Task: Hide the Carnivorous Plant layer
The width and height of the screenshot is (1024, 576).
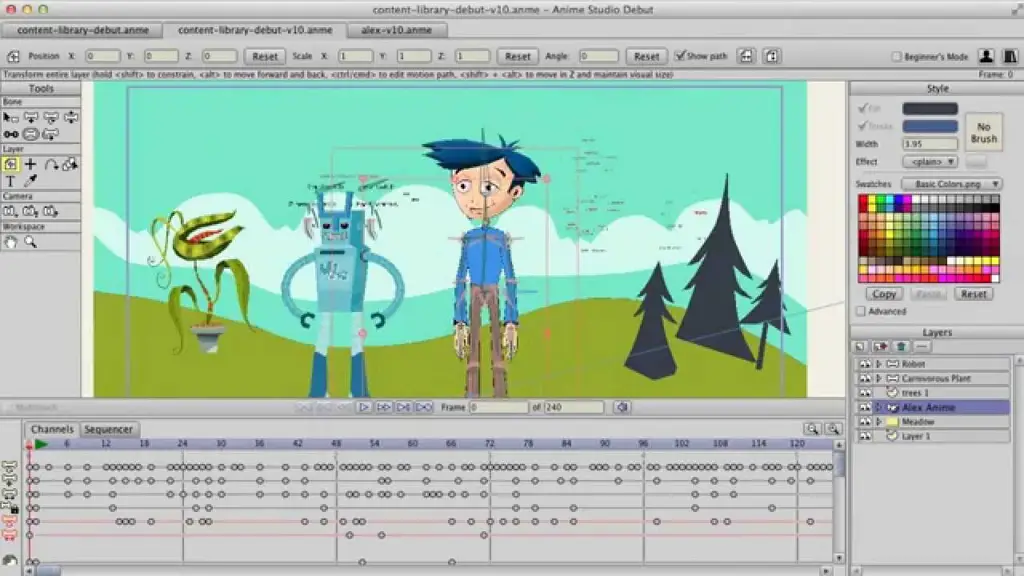Action: (865, 378)
